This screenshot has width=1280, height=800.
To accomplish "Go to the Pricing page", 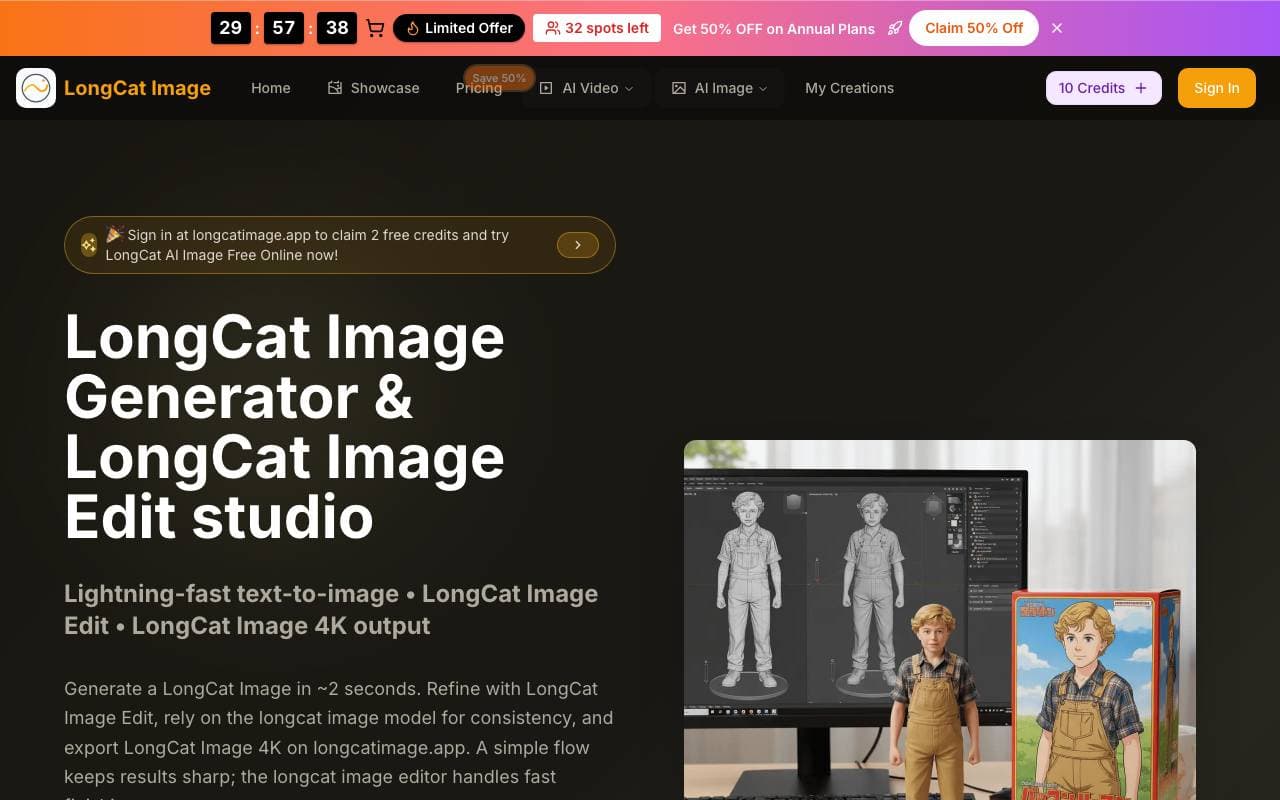I will point(479,88).
